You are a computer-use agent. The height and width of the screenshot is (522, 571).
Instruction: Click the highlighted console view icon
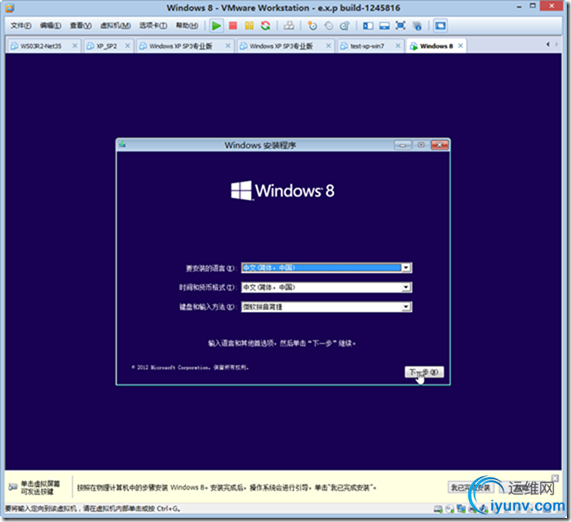coord(440,25)
